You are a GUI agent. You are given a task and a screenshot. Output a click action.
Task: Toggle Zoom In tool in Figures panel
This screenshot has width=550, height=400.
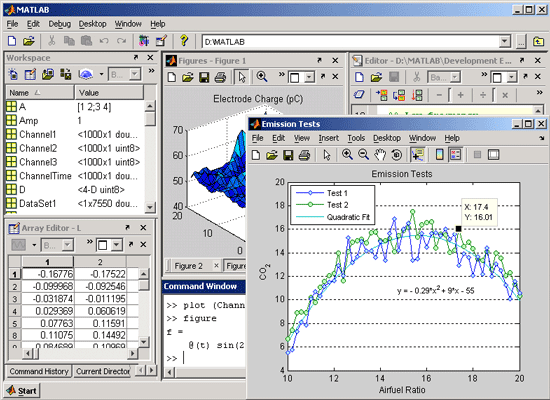262,76
